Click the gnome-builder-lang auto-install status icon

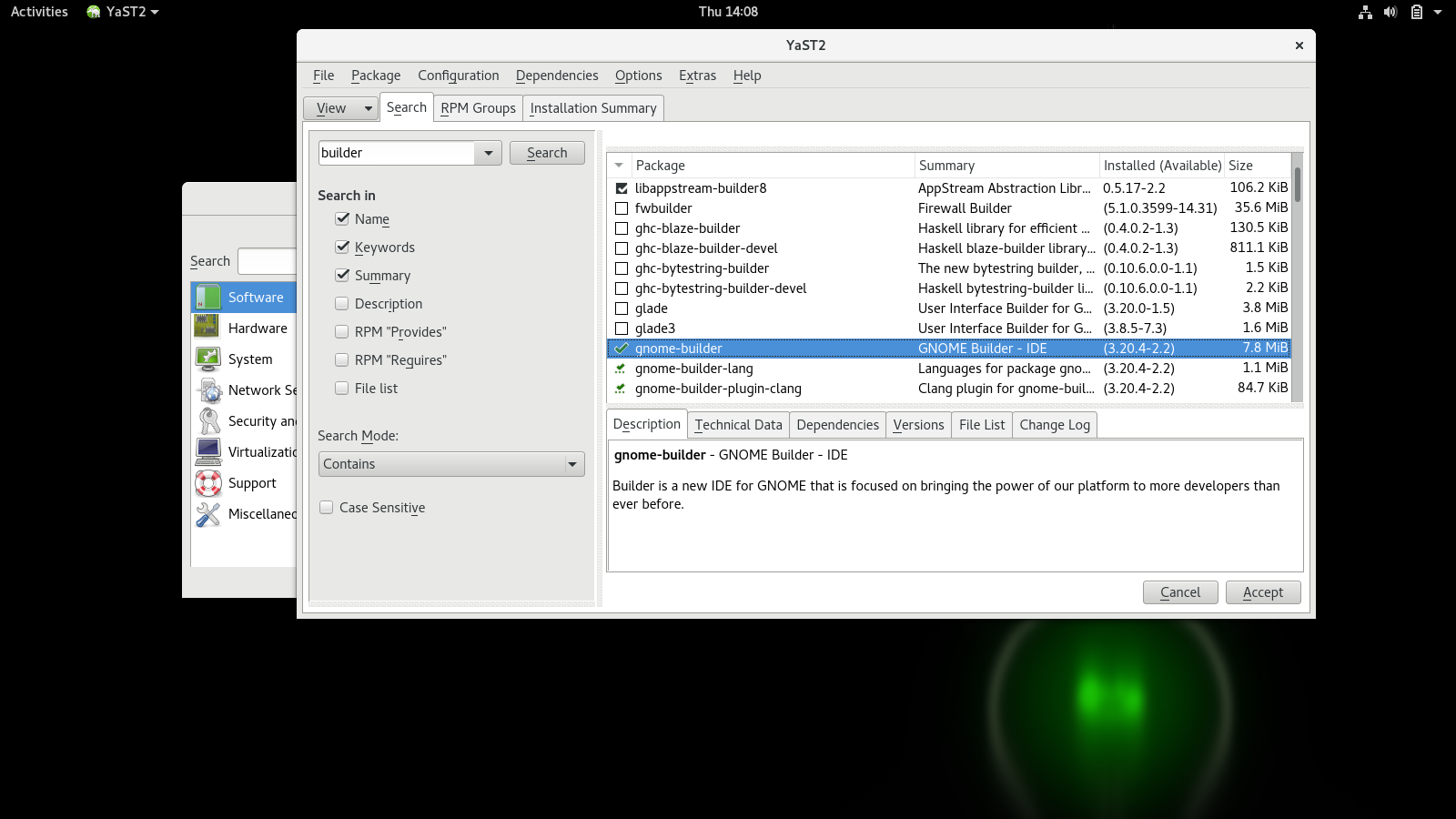tap(622, 369)
